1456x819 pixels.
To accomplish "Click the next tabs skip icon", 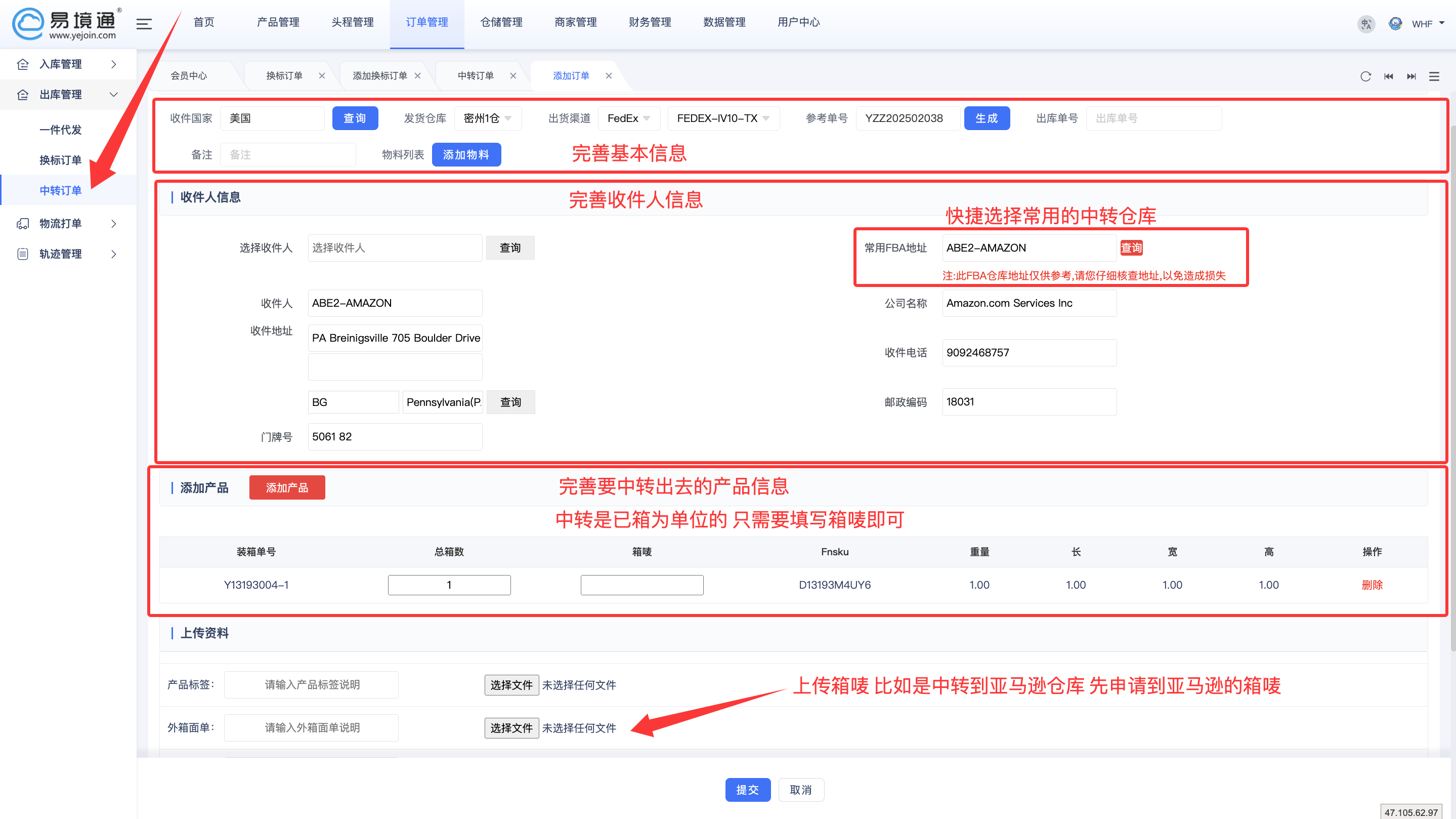I will tap(1411, 76).
